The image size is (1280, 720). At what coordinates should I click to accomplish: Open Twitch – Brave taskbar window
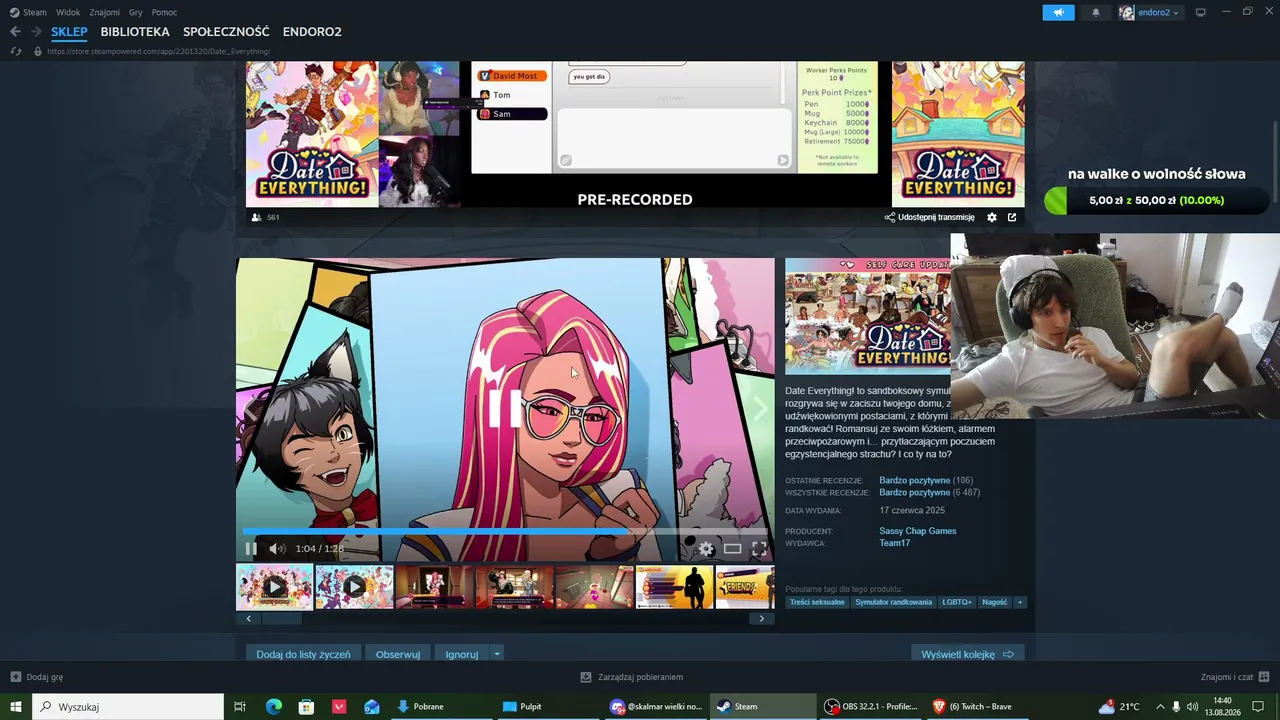(976, 707)
